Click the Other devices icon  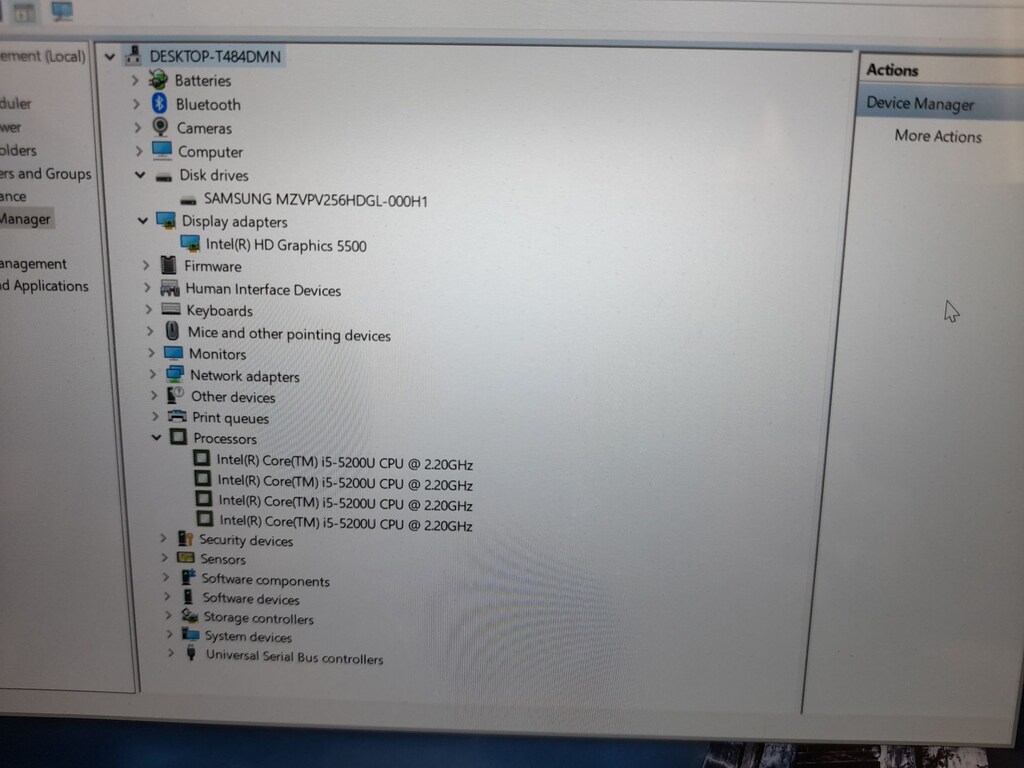point(176,394)
